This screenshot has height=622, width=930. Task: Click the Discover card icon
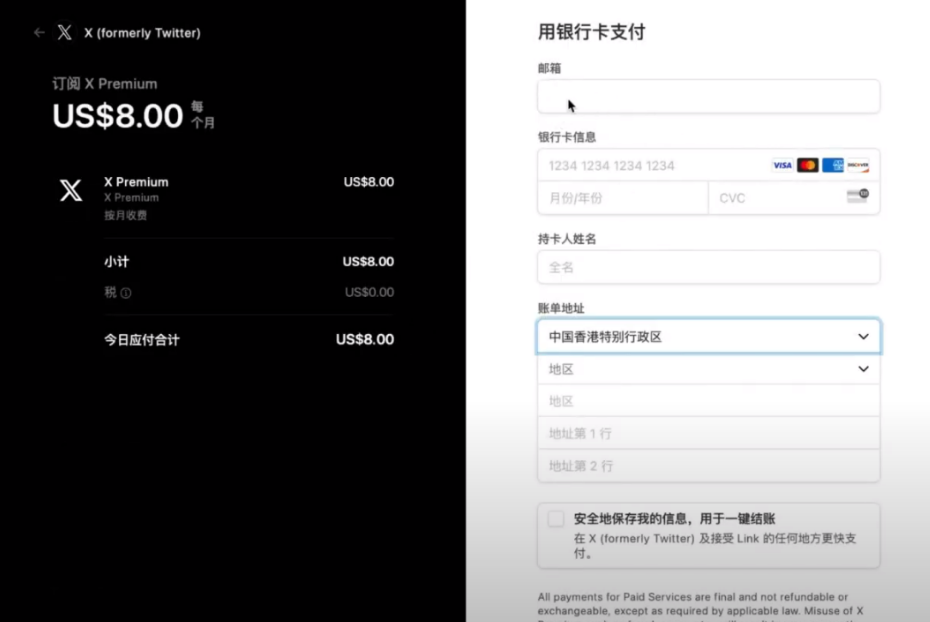click(858, 165)
